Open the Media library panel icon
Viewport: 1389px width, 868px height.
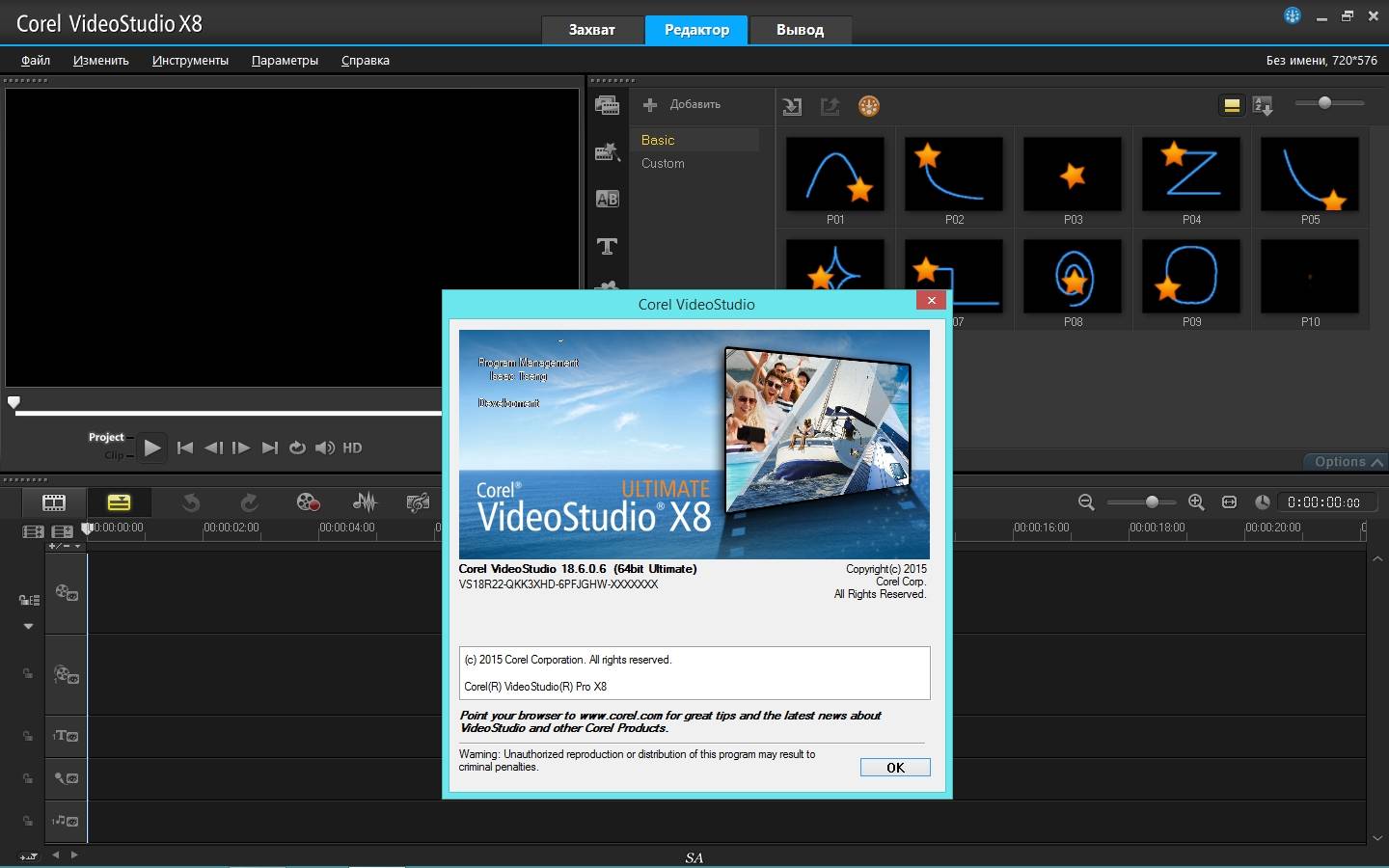(x=607, y=105)
